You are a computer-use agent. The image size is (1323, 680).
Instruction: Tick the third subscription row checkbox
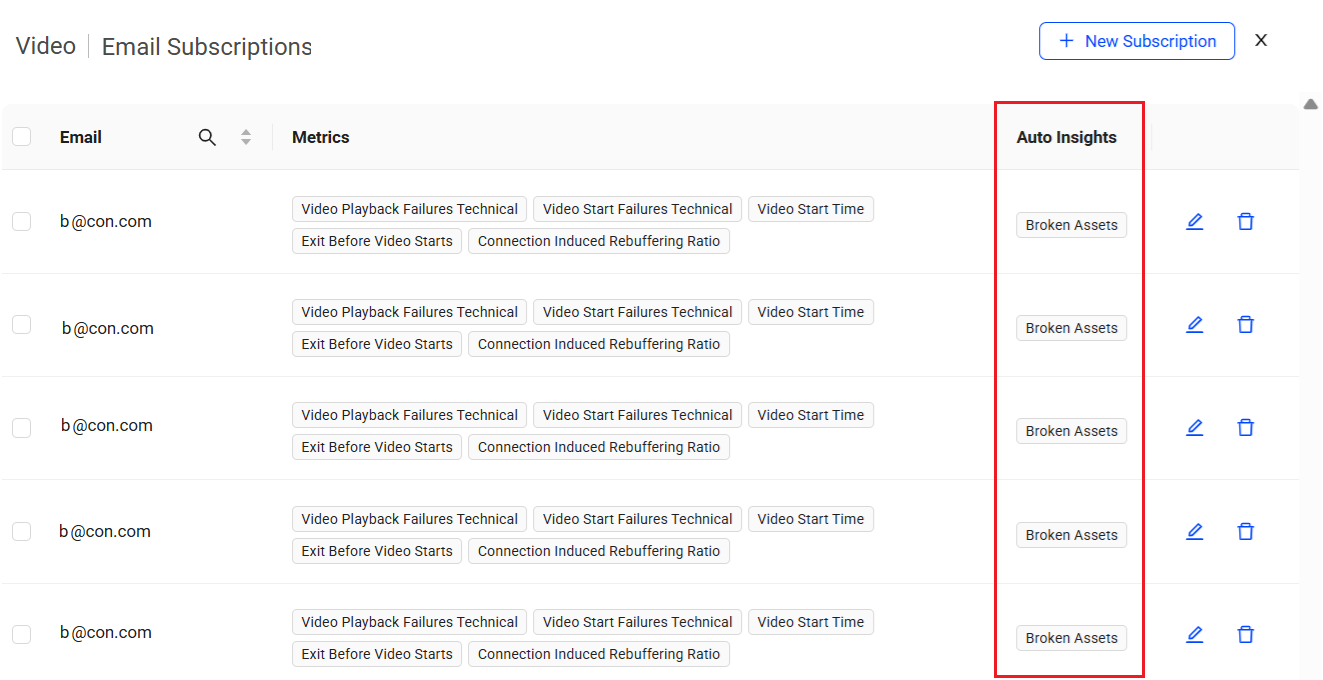click(x=22, y=428)
